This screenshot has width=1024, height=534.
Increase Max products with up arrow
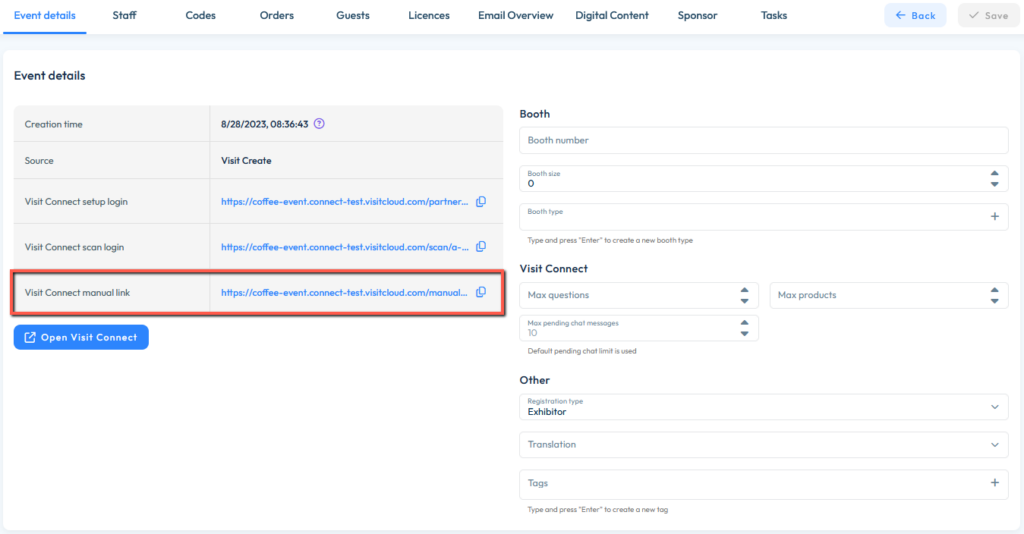point(994,290)
